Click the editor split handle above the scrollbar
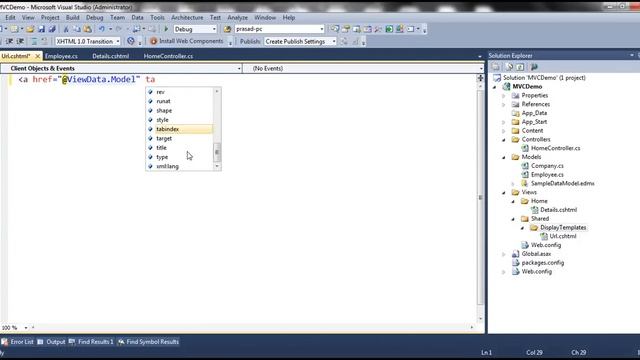This screenshot has height=360, width=640. coord(480,78)
